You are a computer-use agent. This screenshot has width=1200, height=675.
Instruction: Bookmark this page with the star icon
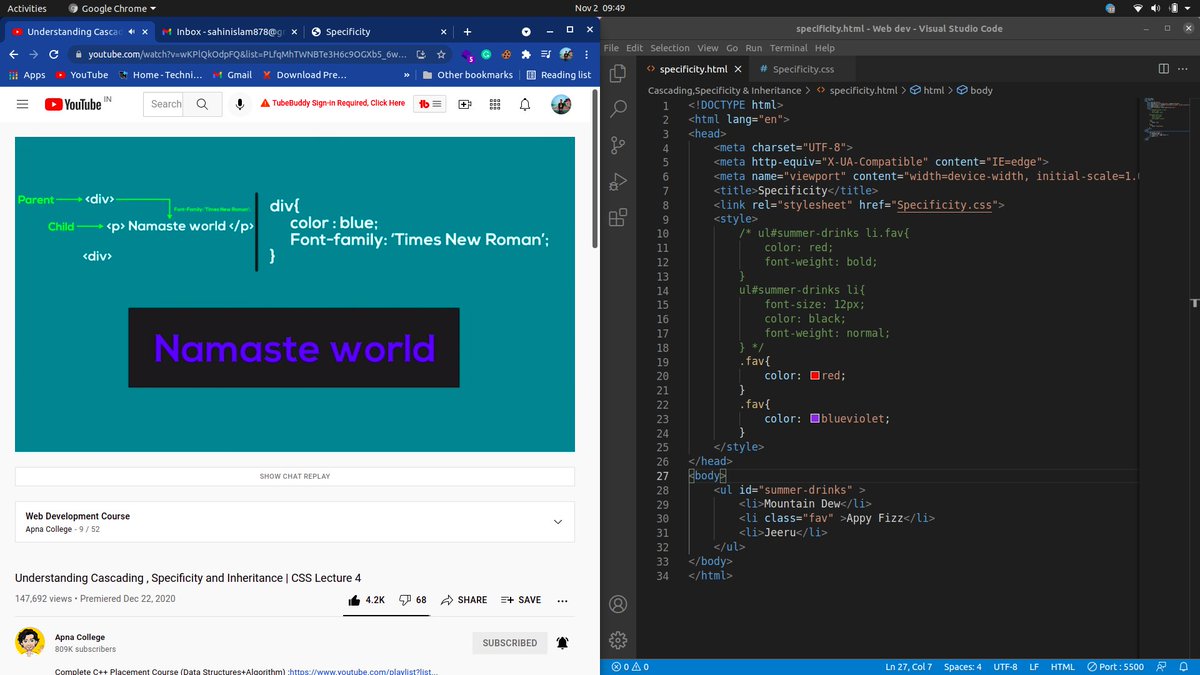441,54
